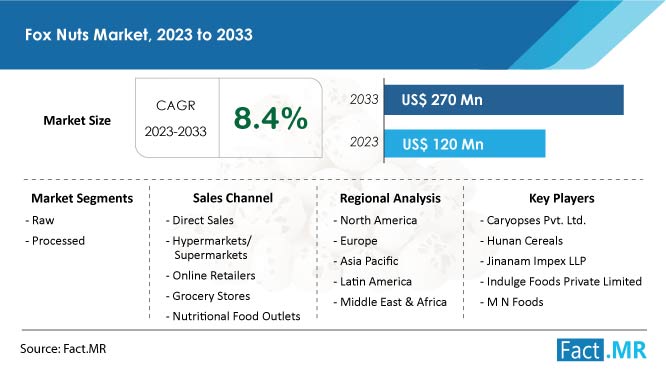Image resolution: width=666 pixels, height=371 pixels.
Task: Click the Regional Analysis heading
Action: [x=390, y=198]
